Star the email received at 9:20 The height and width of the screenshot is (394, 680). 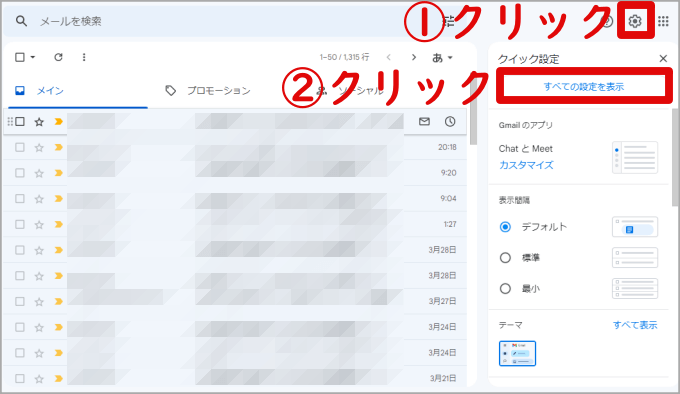(39, 173)
